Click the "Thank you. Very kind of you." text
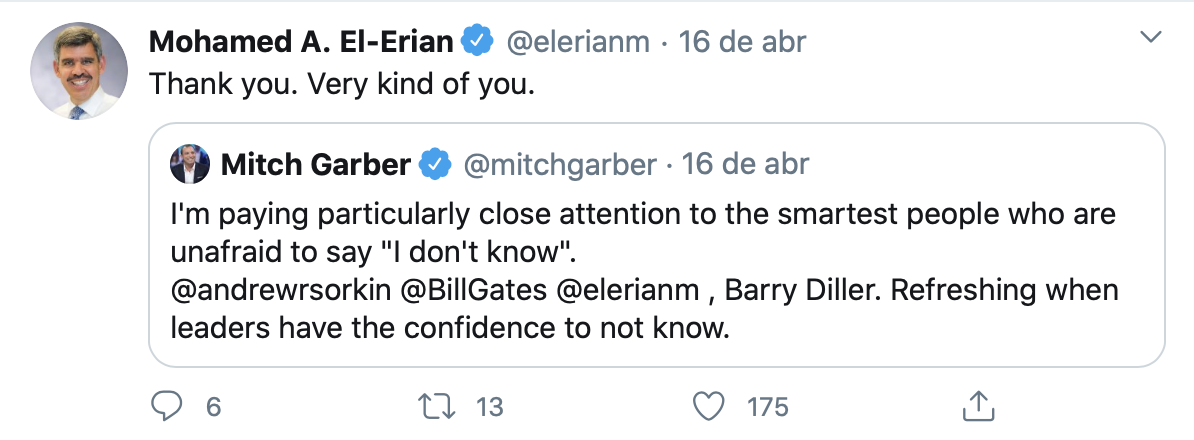Image resolution: width=1194 pixels, height=440 pixels. [x=343, y=86]
